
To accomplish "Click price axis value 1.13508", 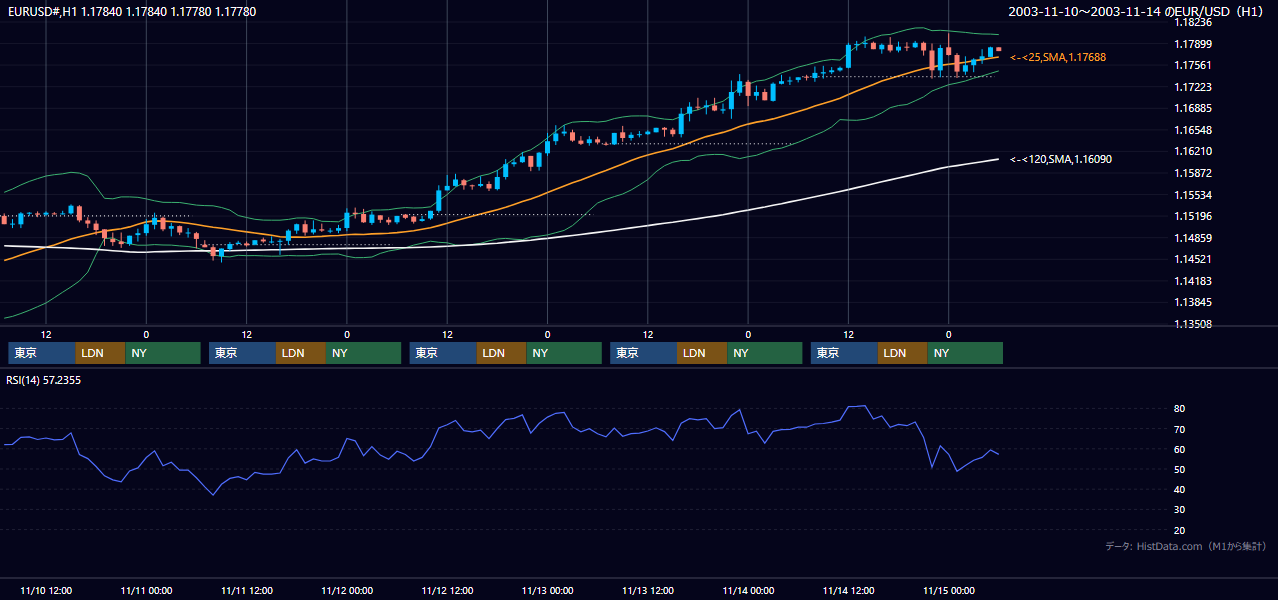I will (1192, 324).
